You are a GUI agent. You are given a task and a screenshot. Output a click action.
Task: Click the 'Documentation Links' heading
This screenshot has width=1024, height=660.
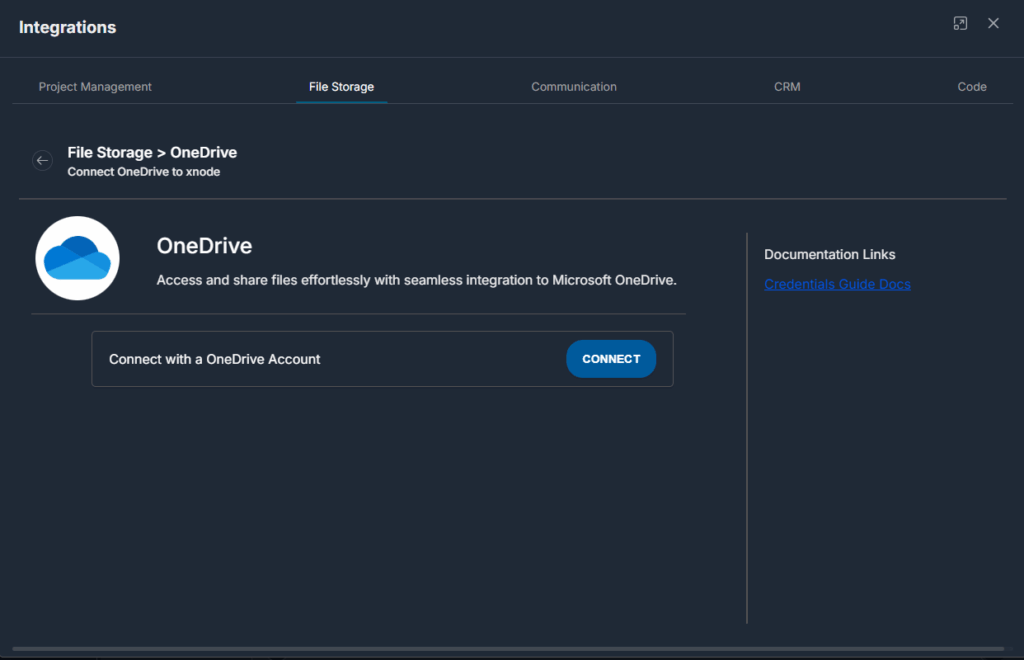[x=829, y=255]
